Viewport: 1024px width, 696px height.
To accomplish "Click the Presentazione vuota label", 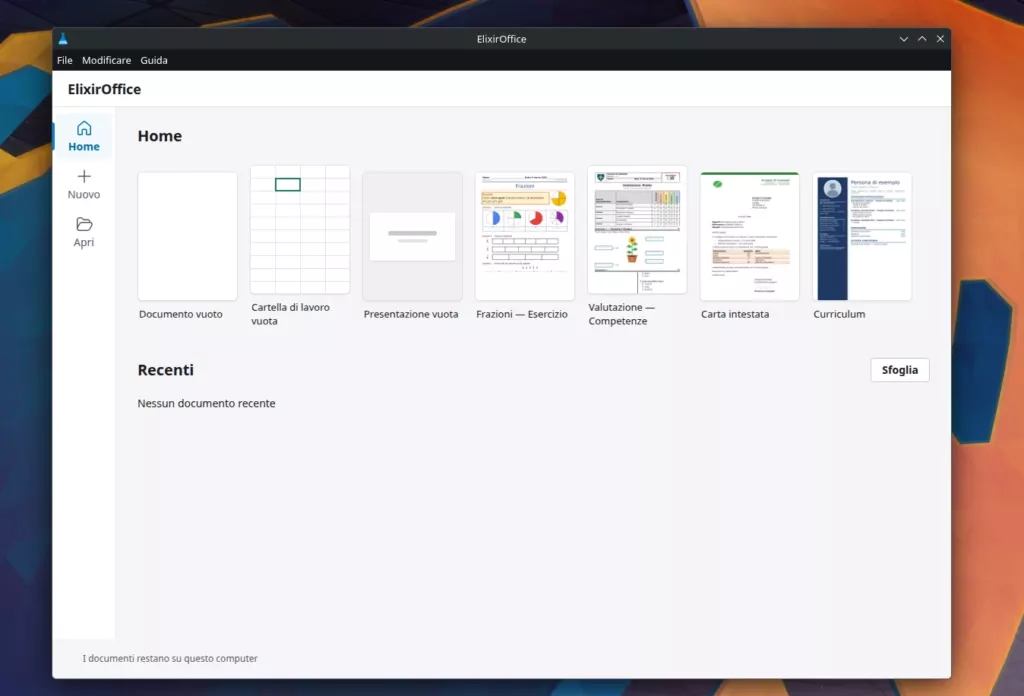I will tap(411, 314).
